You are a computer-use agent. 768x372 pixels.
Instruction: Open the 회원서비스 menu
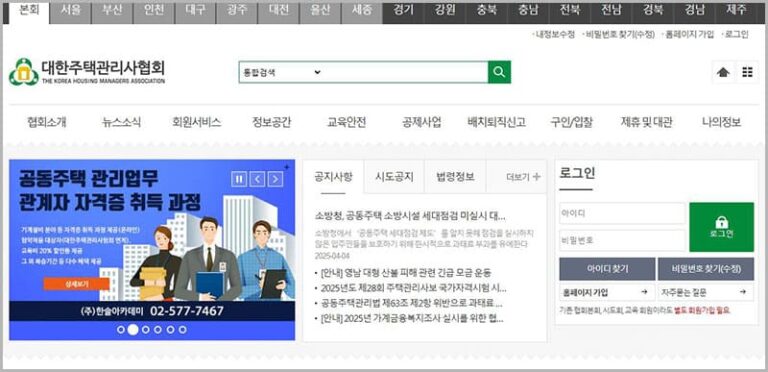(196, 122)
